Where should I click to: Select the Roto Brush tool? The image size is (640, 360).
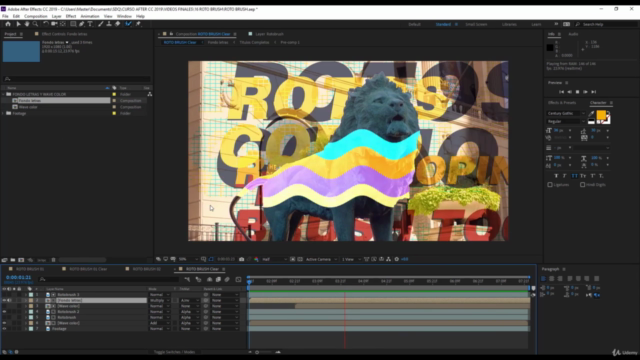coord(128,24)
